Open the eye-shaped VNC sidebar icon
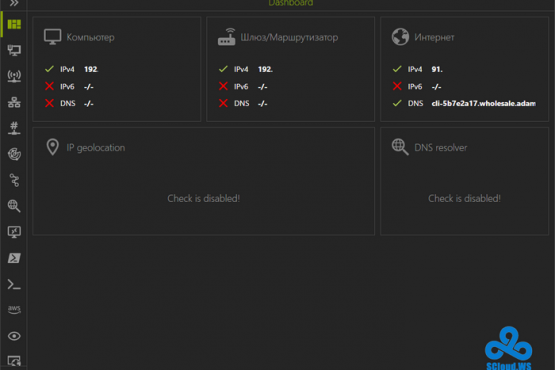The image size is (555, 370). (x=14, y=336)
